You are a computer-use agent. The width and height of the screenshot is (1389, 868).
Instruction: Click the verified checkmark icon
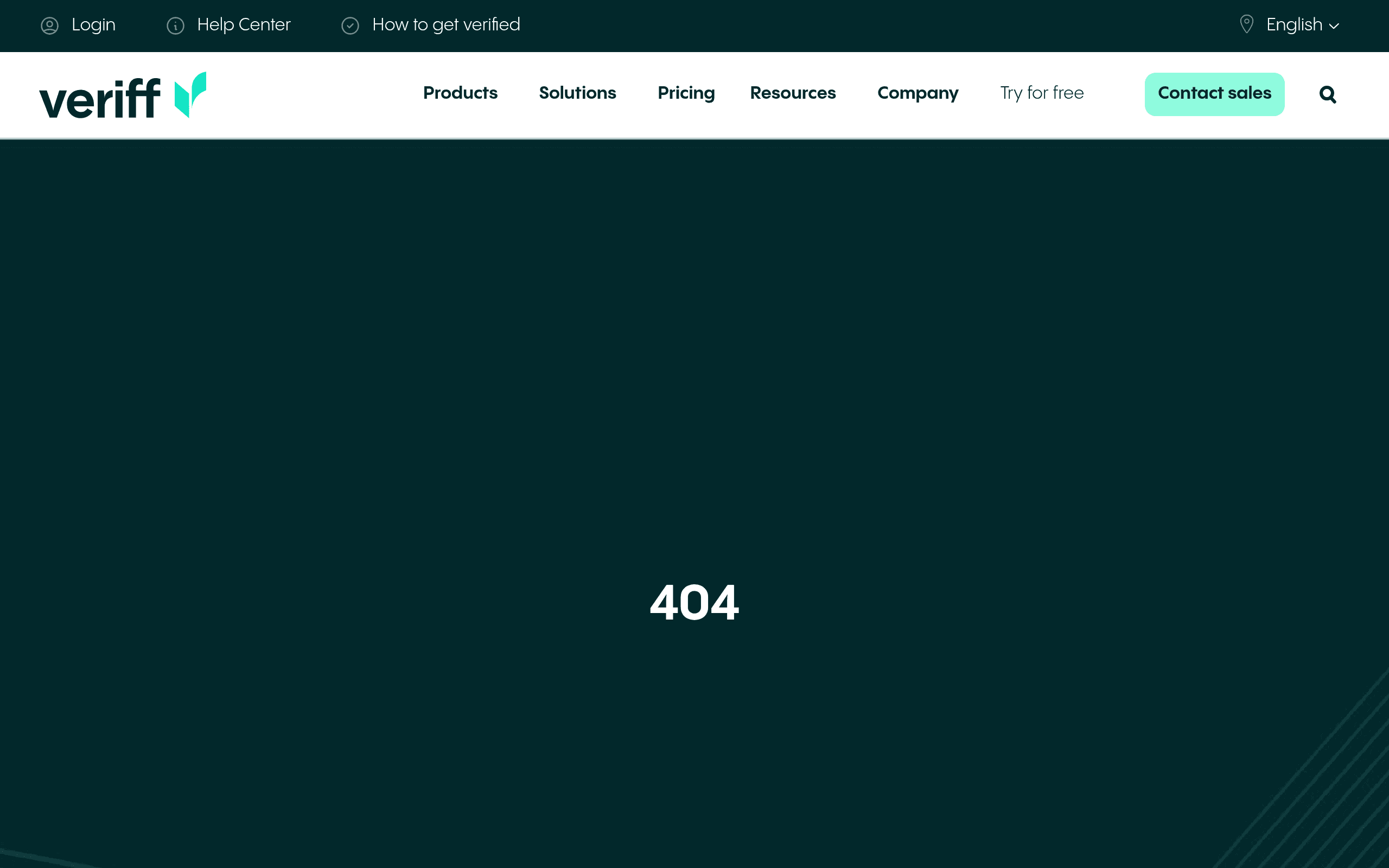pos(350,26)
